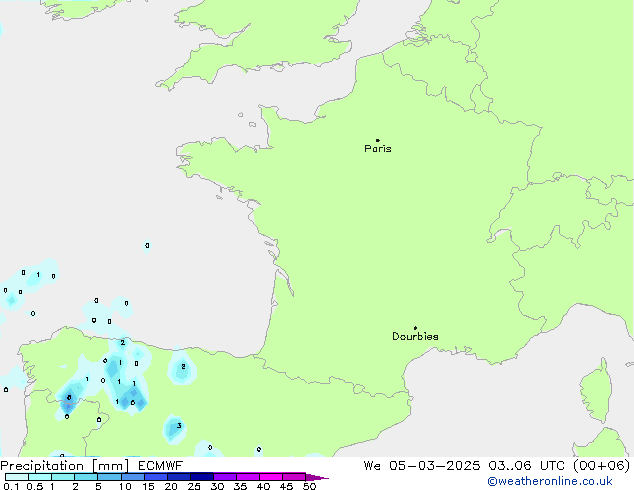Click the legend value '20'
This screenshot has height=490, width=634.
pyautogui.click(x=171, y=486)
